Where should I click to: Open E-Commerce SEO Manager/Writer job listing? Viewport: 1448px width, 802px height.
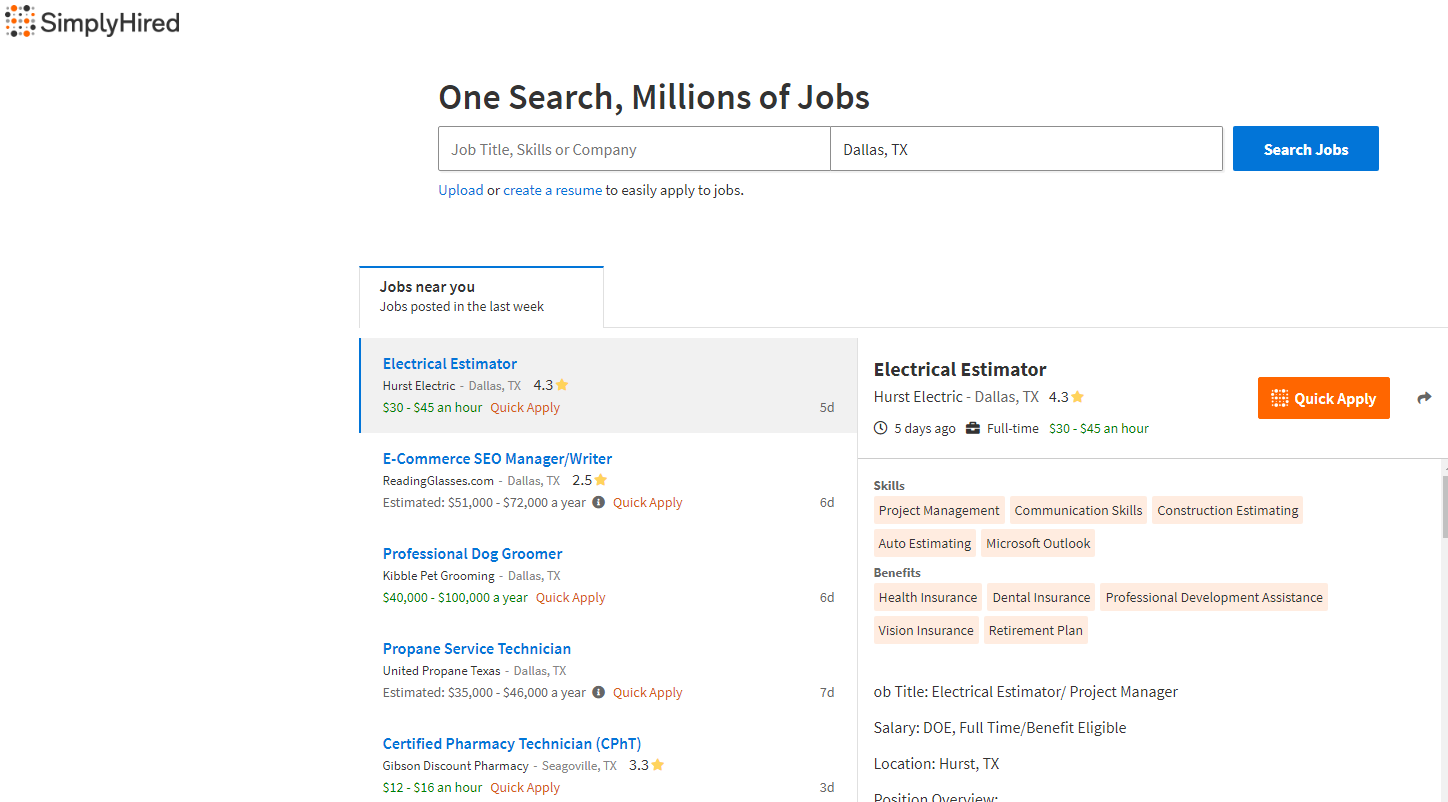[497, 459]
